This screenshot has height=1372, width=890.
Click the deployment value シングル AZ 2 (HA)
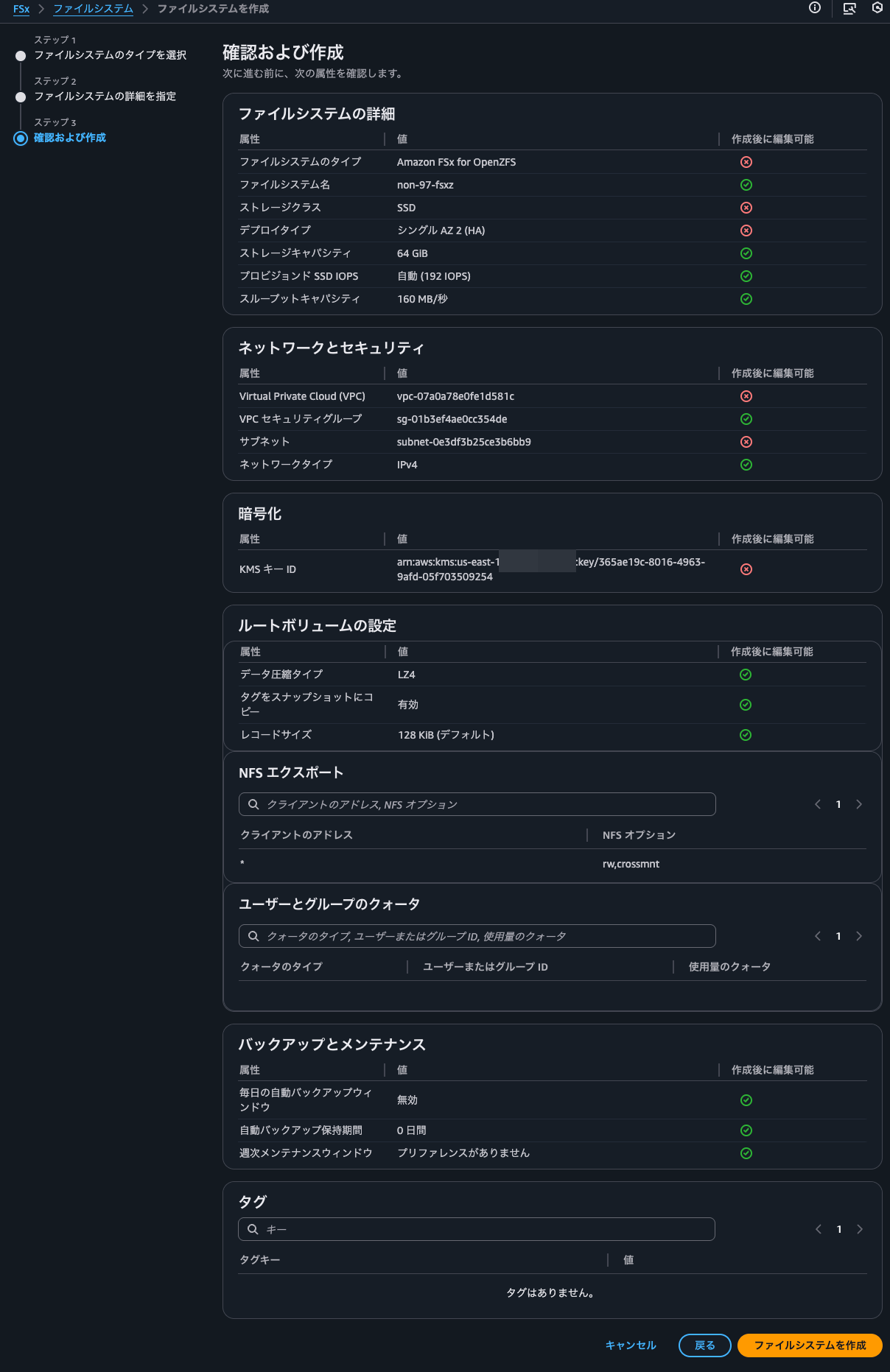(441, 231)
